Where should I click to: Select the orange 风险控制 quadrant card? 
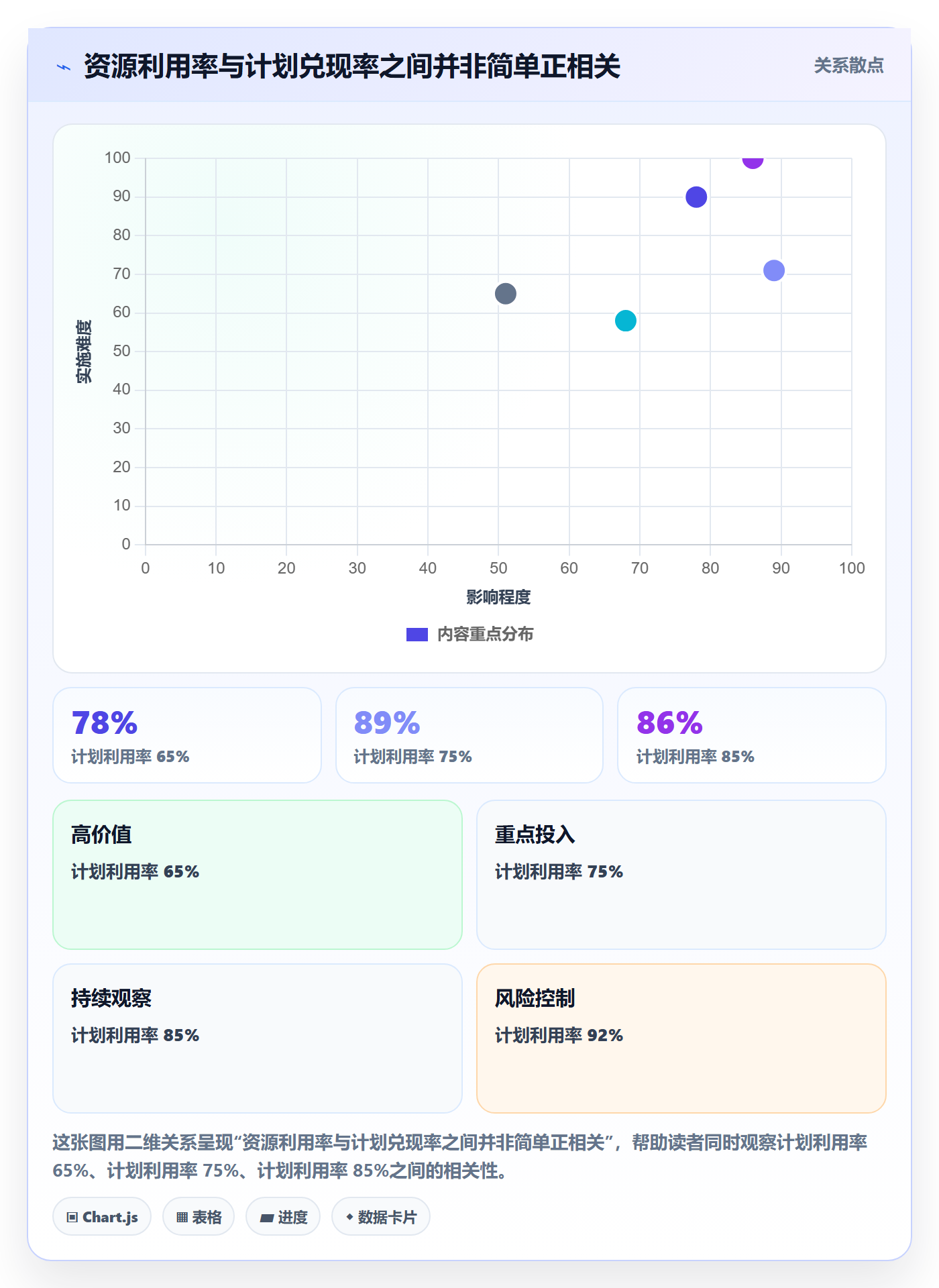tap(681, 1038)
